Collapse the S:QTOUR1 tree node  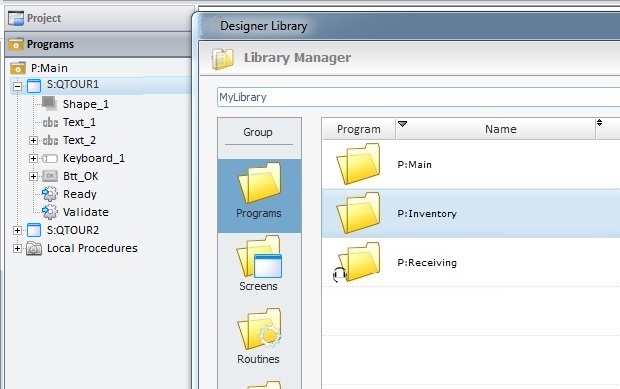tap(17, 86)
